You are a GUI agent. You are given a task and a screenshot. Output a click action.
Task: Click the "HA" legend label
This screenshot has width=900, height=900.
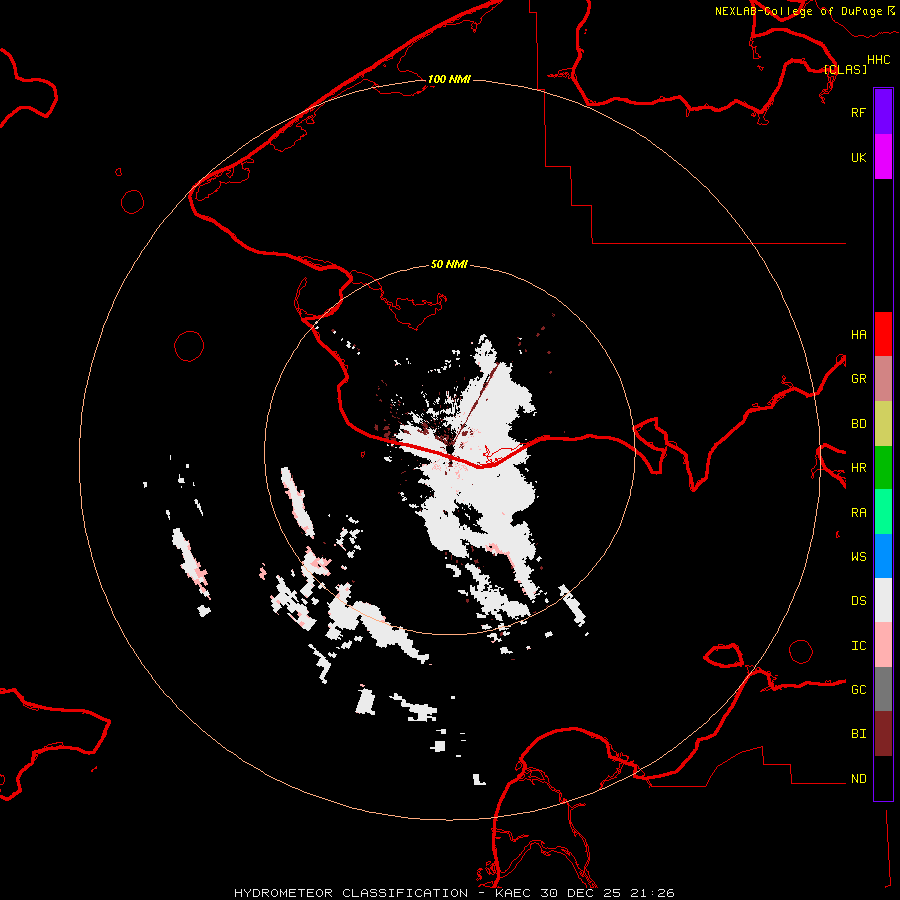click(x=858, y=334)
